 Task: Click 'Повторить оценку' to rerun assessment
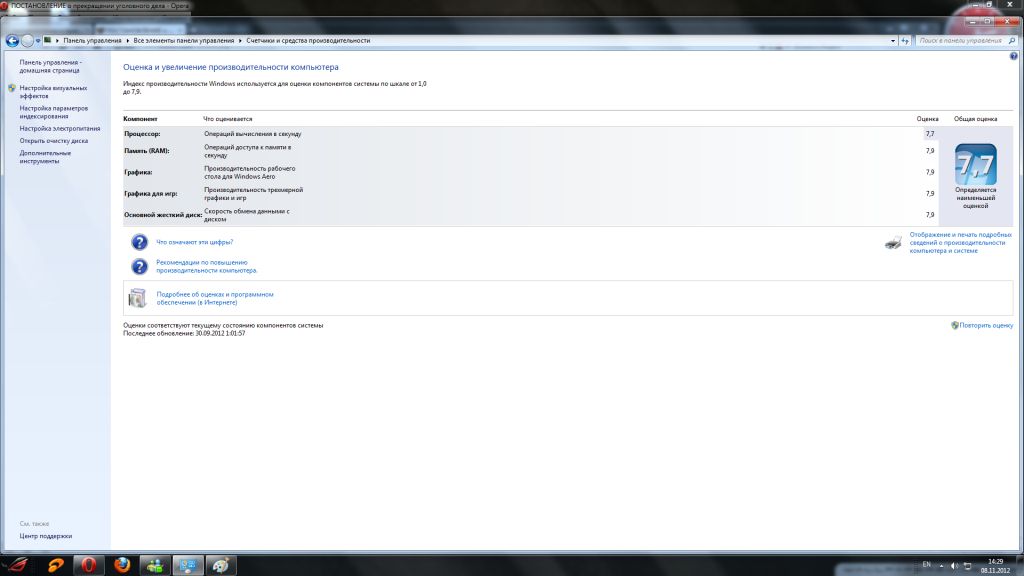coord(986,325)
